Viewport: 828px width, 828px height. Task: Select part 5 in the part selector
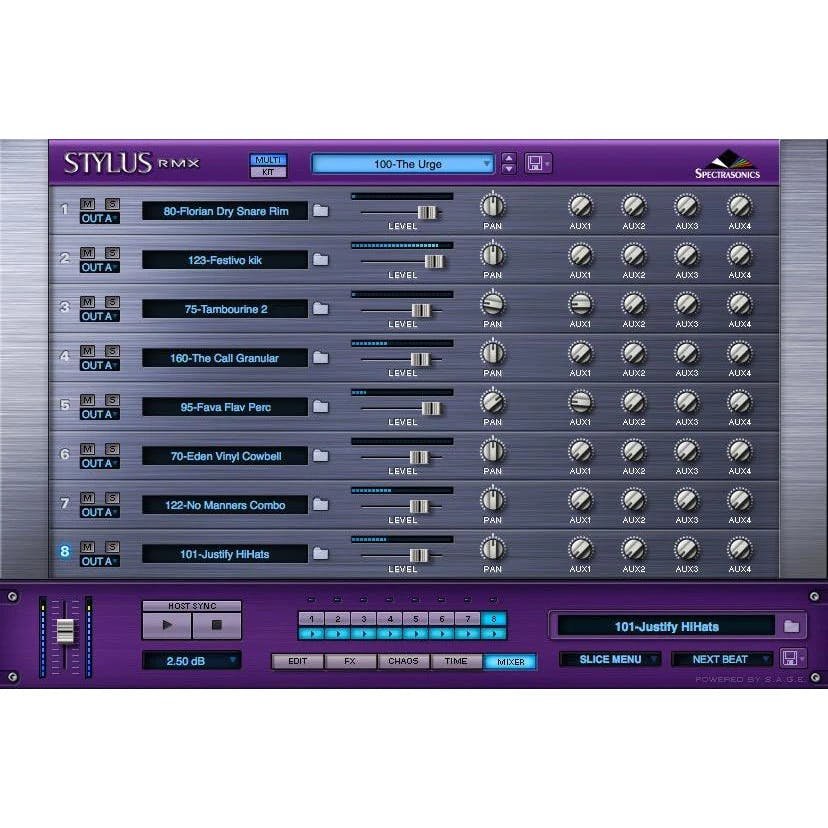[x=416, y=618]
